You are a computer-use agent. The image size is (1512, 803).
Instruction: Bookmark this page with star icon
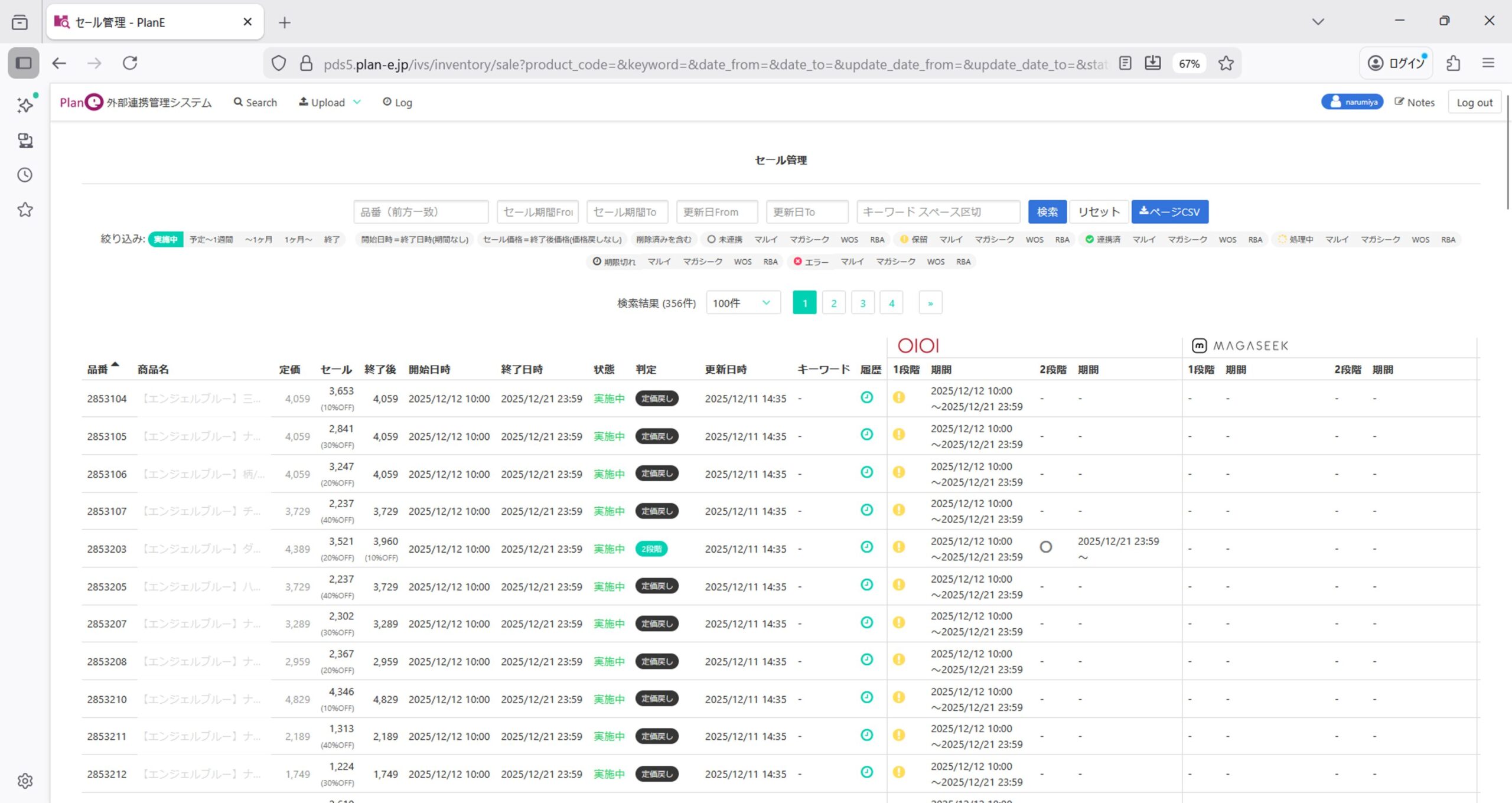[1226, 63]
